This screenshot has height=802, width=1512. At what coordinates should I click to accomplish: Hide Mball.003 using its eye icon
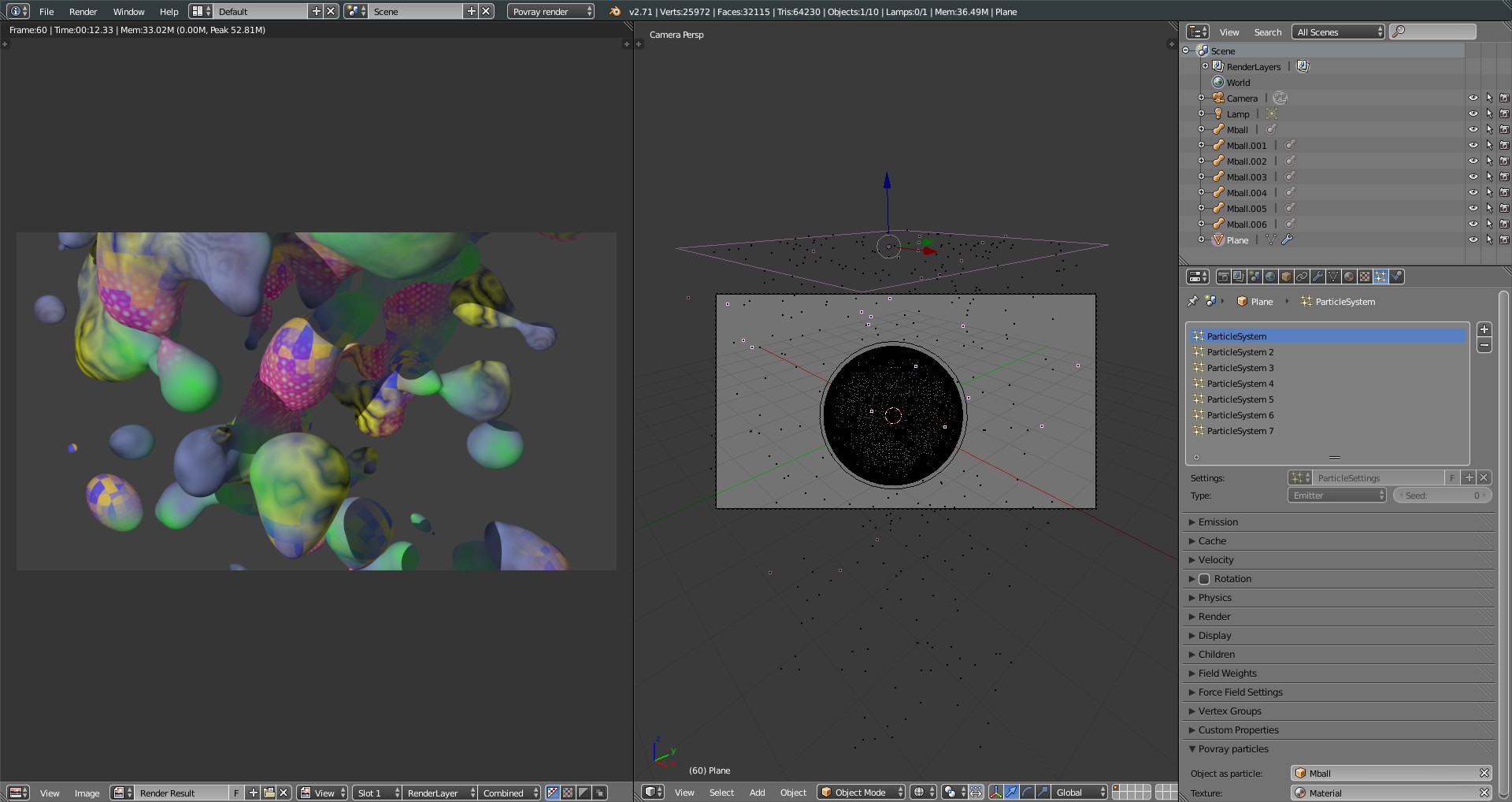pos(1473,177)
